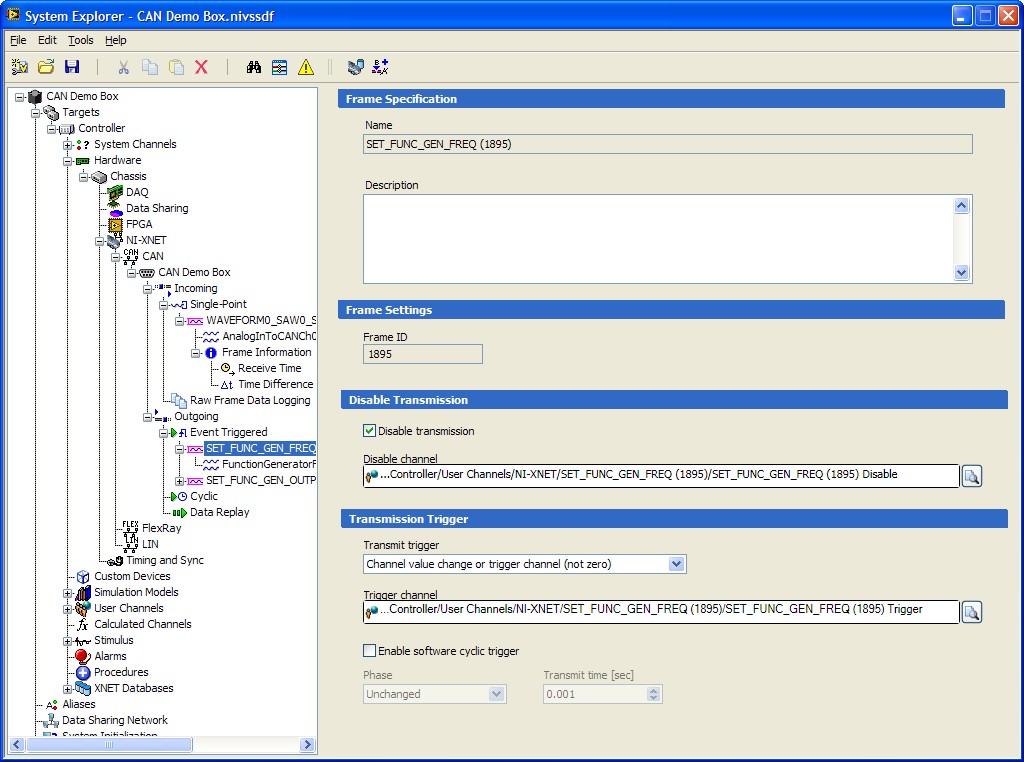Select the Custom Devices cube icon
Viewport: 1024px width, 762px height.
[83, 576]
